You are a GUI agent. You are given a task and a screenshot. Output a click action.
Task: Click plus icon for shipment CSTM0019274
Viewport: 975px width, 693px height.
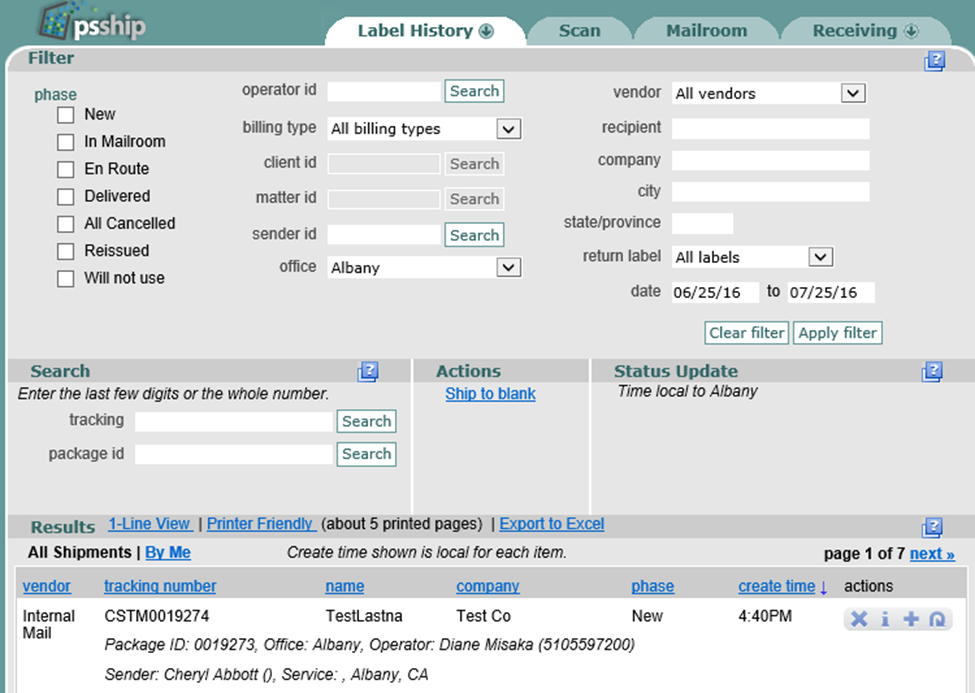pos(911,619)
